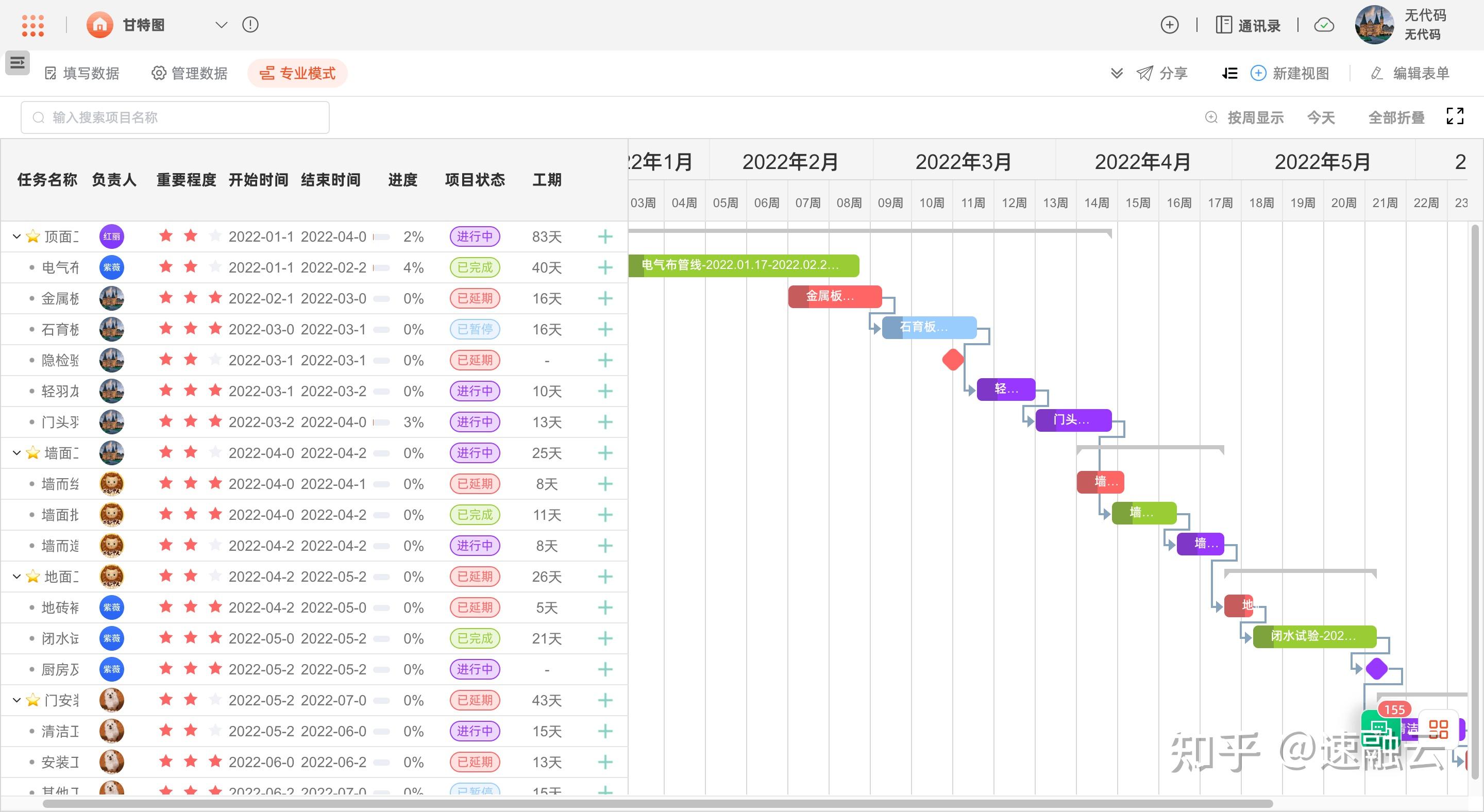This screenshot has height=812, width=1484.
Task: Open the 管理数据 tab
Action: 190,73
